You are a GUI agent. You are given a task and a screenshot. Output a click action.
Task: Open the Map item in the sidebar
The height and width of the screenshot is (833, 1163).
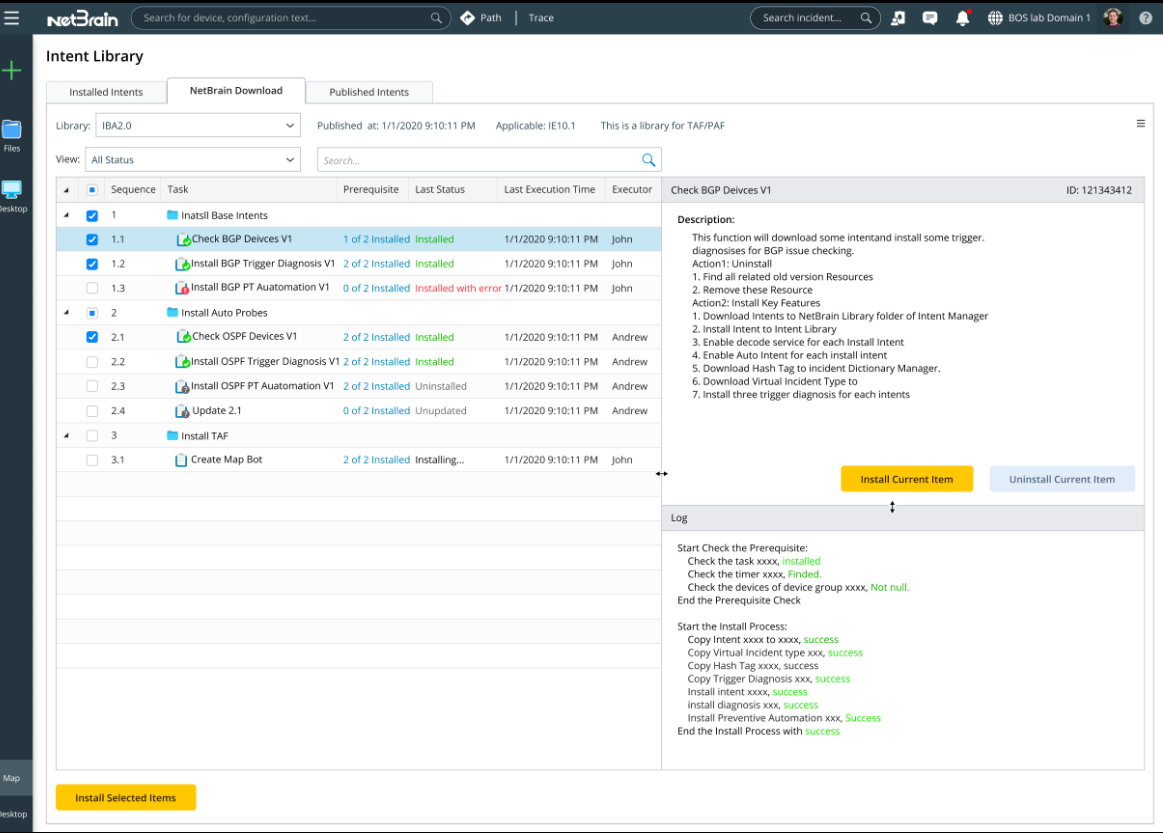point(12,778)
